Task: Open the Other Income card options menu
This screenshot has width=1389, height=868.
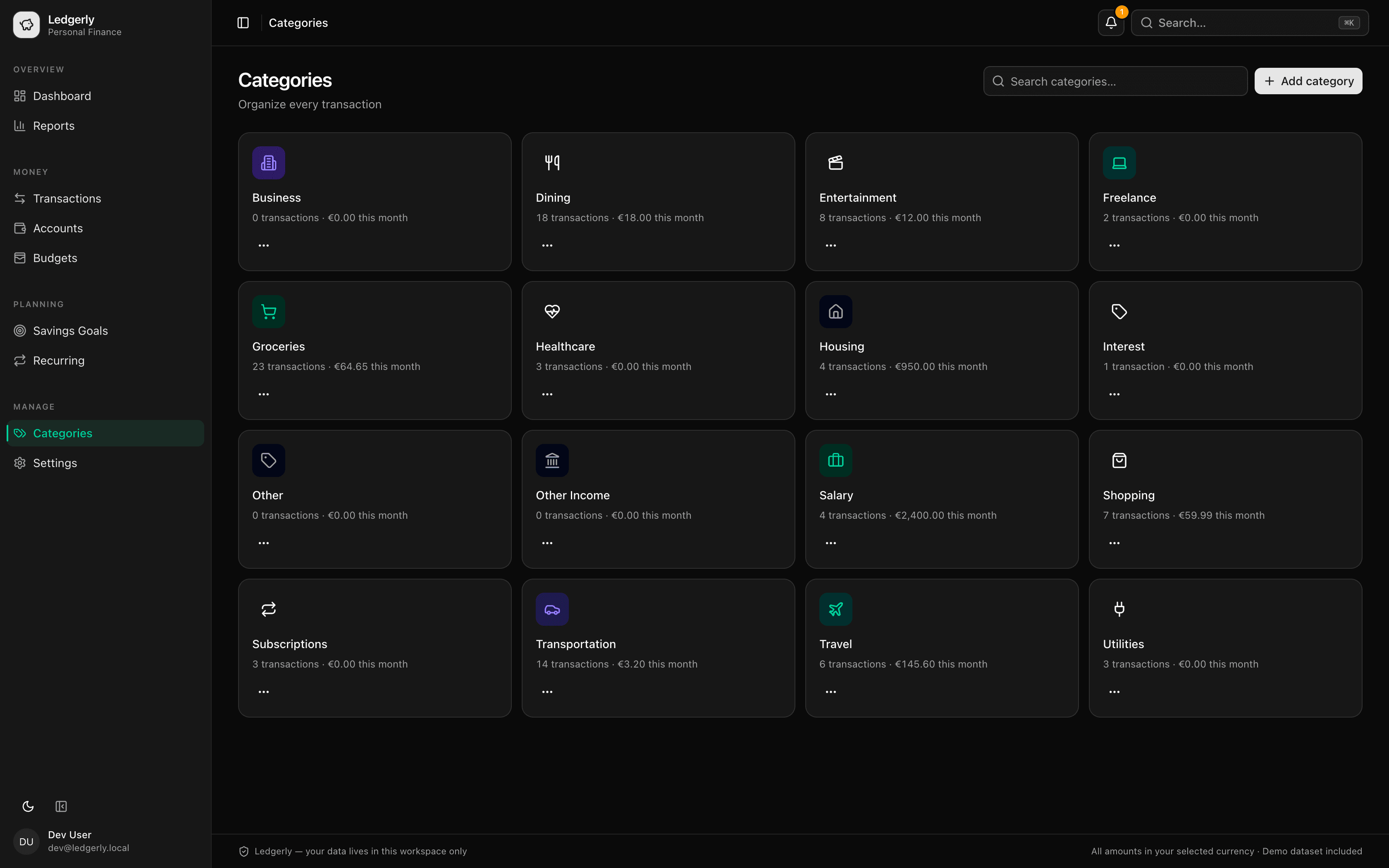Action: point(547,543)
